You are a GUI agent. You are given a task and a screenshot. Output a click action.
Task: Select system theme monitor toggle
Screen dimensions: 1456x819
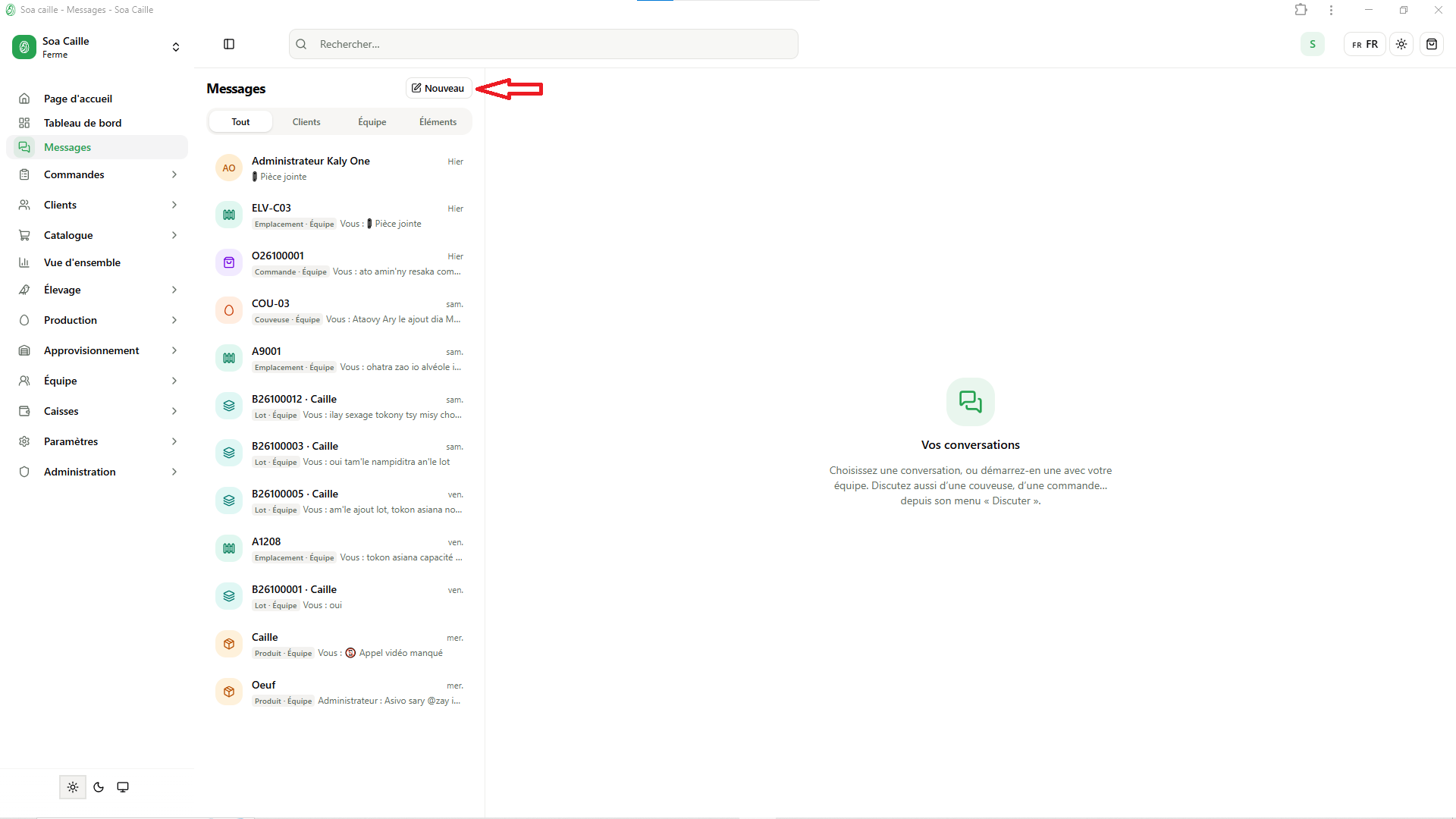(123, 787)
